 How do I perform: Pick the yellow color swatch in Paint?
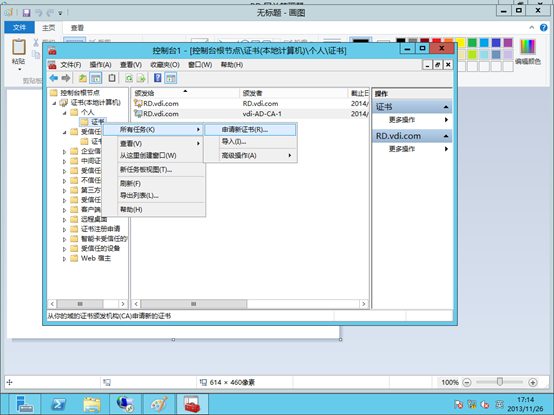[460, 43]
